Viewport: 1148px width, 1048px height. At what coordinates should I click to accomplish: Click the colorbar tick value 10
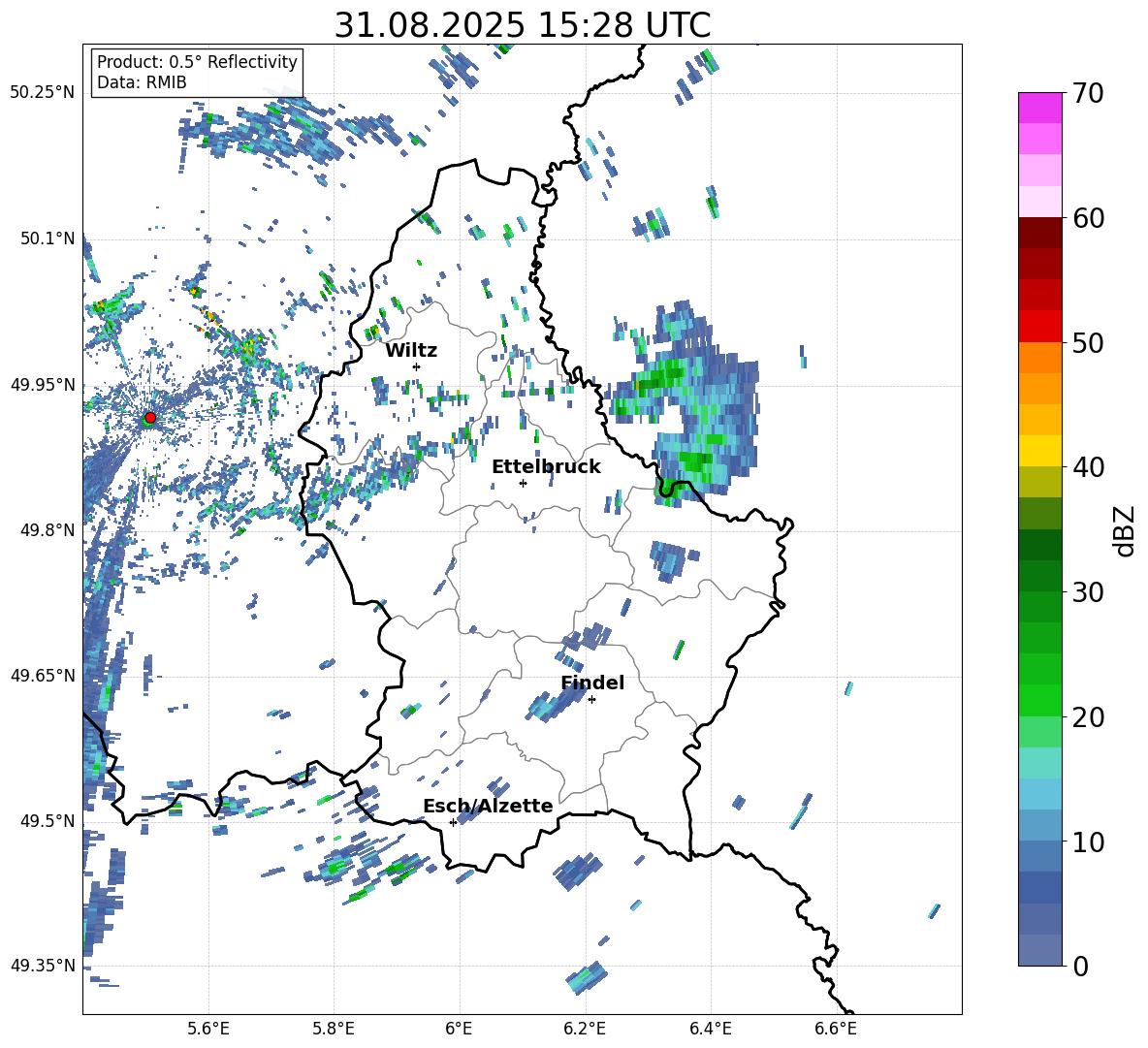[1087, 842]
